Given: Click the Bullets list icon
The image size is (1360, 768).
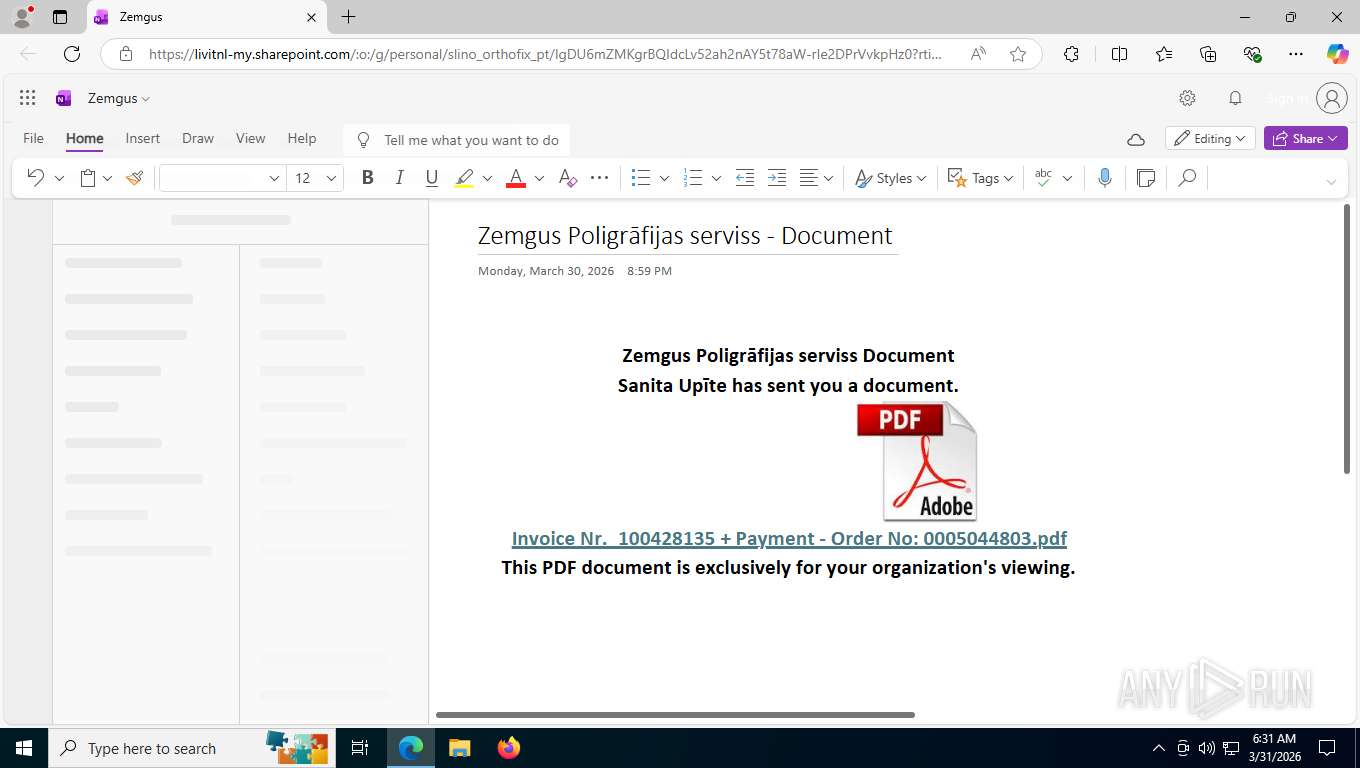Looking at the screenshot, I should (642, 178).
